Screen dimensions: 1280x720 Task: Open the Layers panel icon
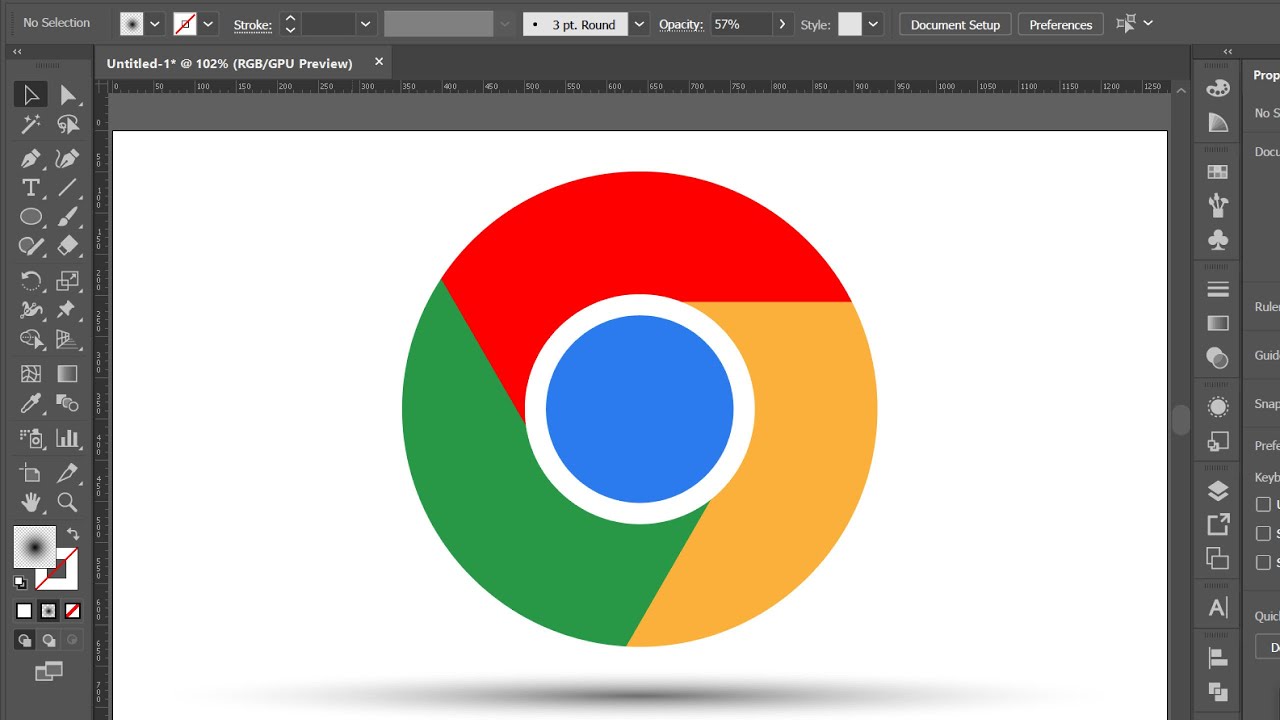point(1218,491)
